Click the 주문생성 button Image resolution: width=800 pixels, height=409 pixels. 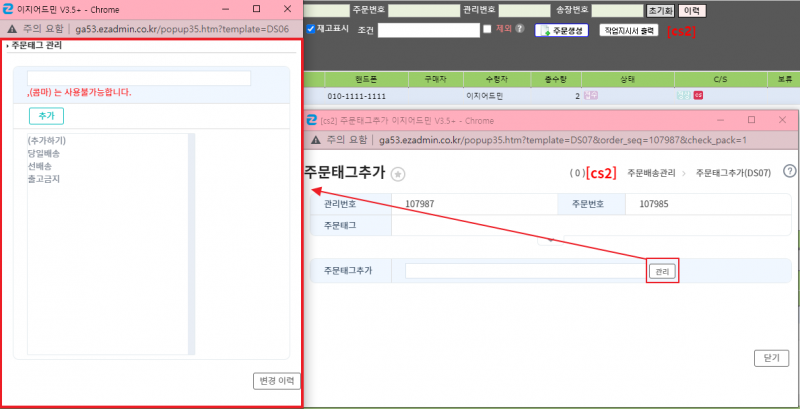[x=561, y=30]
